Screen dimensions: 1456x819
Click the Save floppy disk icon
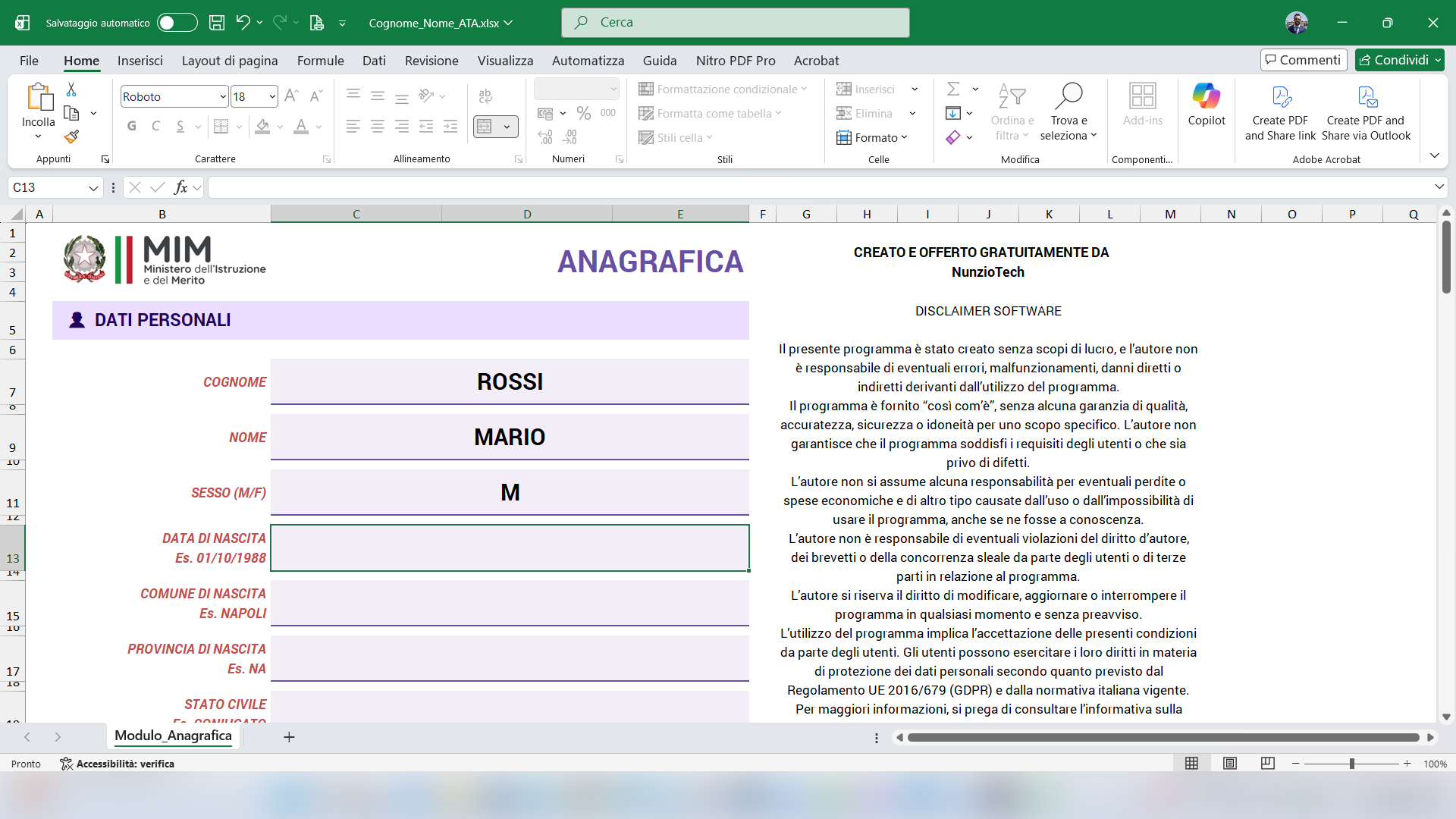217,23
